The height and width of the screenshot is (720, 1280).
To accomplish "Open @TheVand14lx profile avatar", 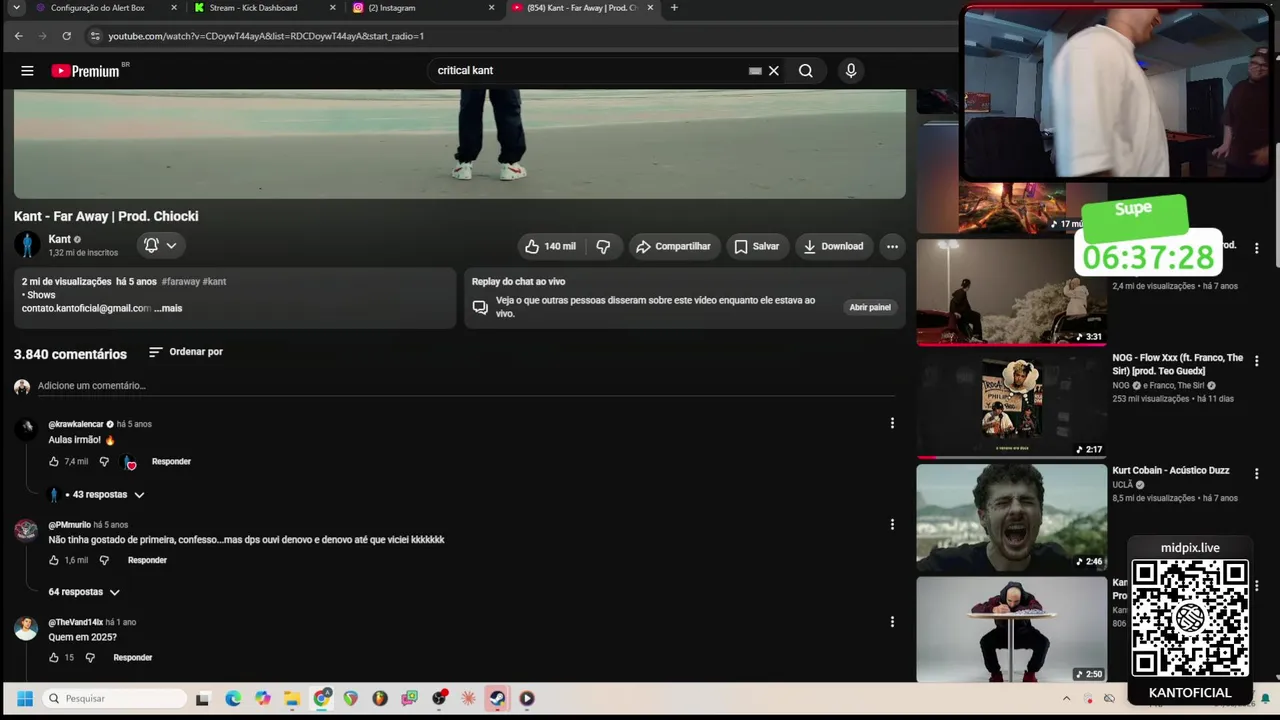I will 27,628.
